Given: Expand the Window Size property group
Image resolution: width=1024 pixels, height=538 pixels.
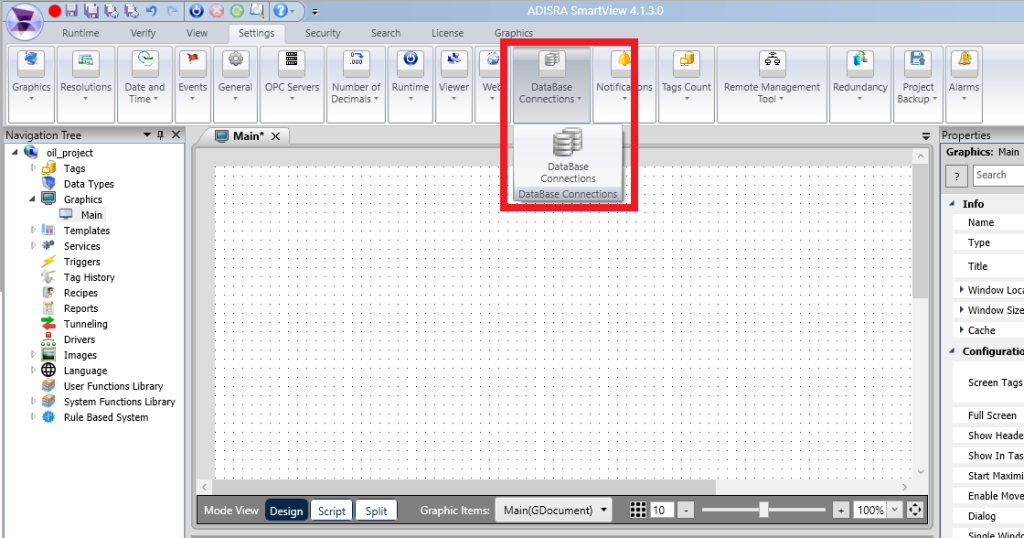Looking at the screenshot, I should coord(961,309).
